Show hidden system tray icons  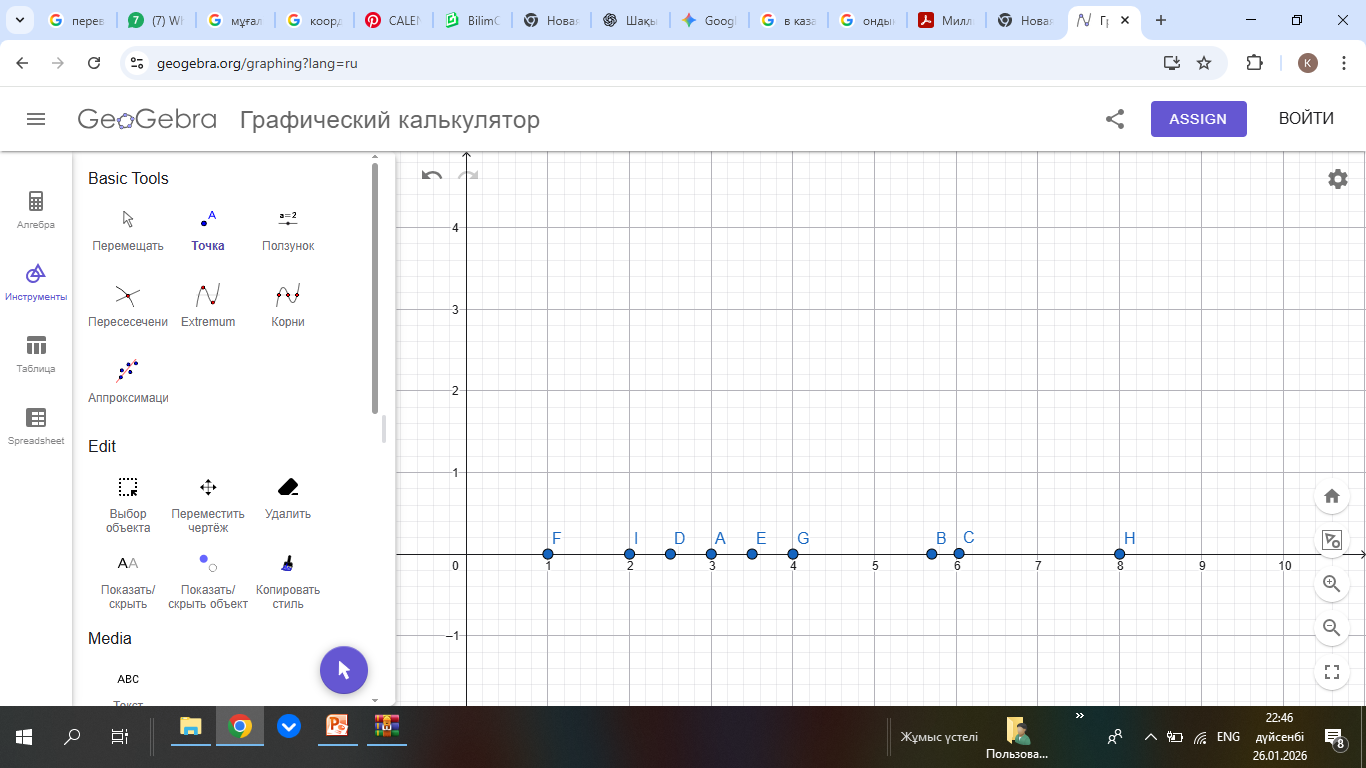coord(1150,737)
